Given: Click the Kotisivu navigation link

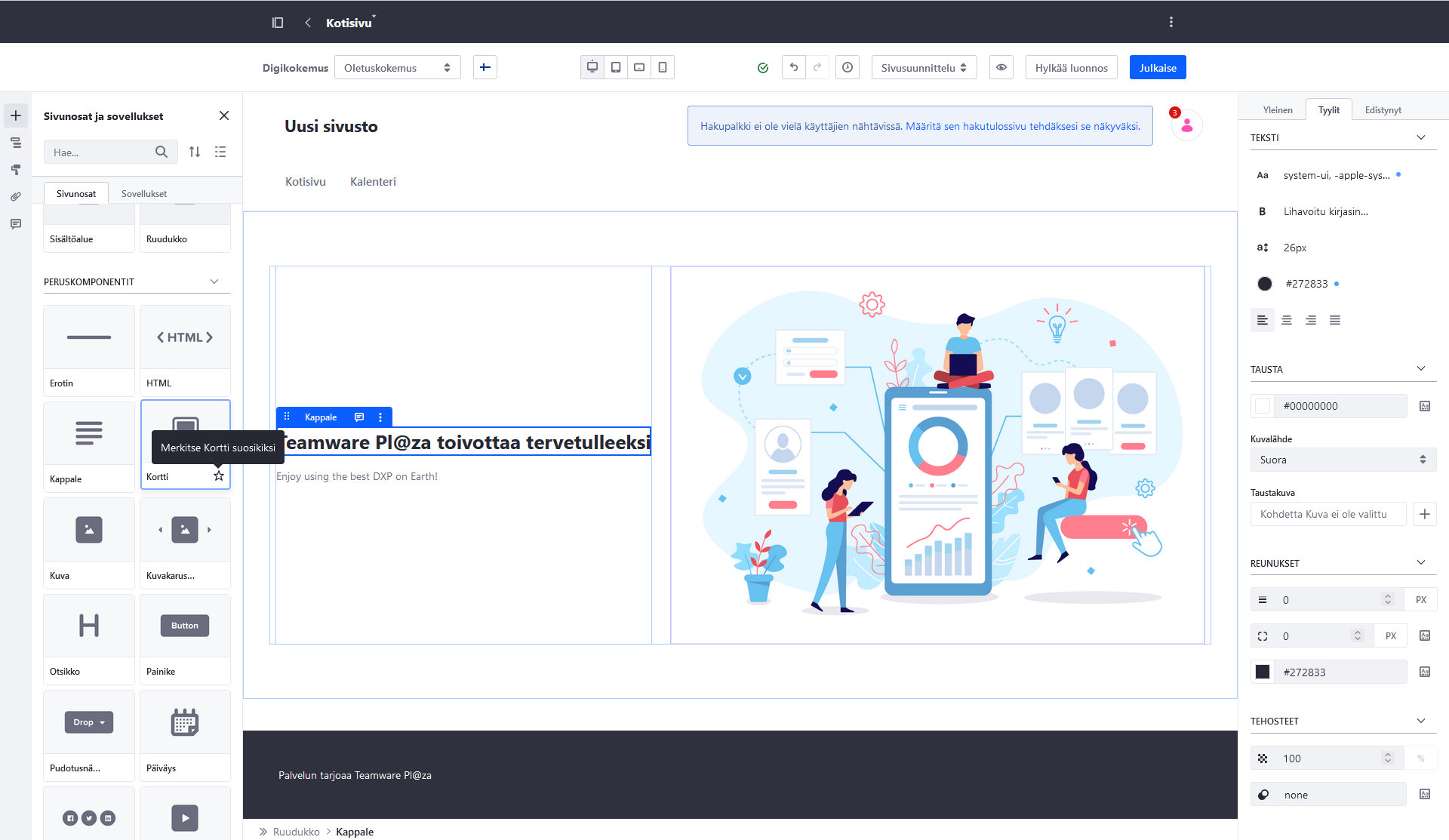Looking at the screenshot, I should (306, 182).
